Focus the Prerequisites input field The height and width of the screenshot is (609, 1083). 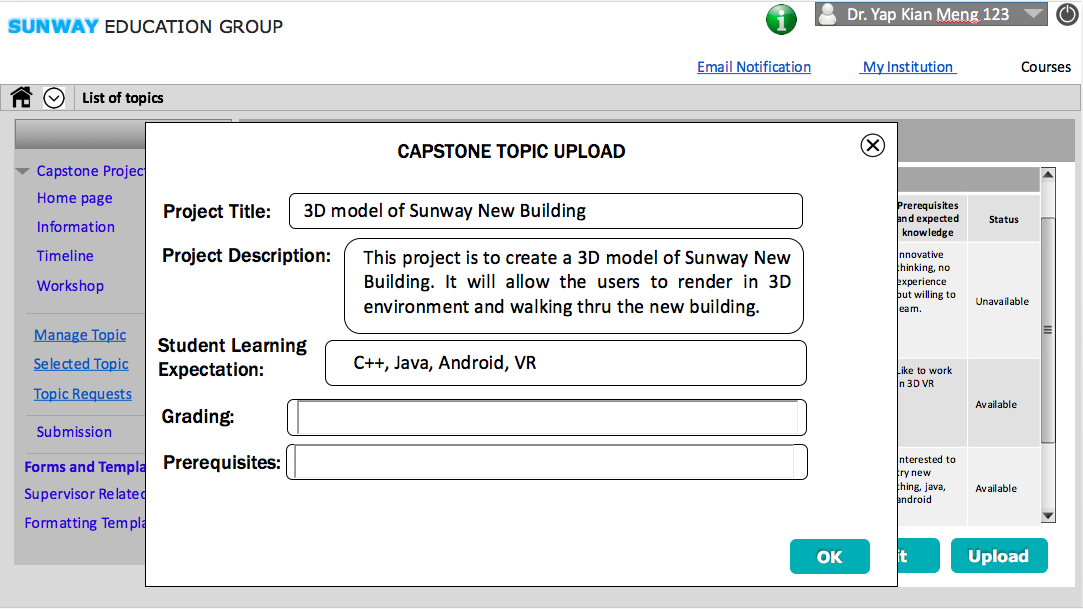546,462
